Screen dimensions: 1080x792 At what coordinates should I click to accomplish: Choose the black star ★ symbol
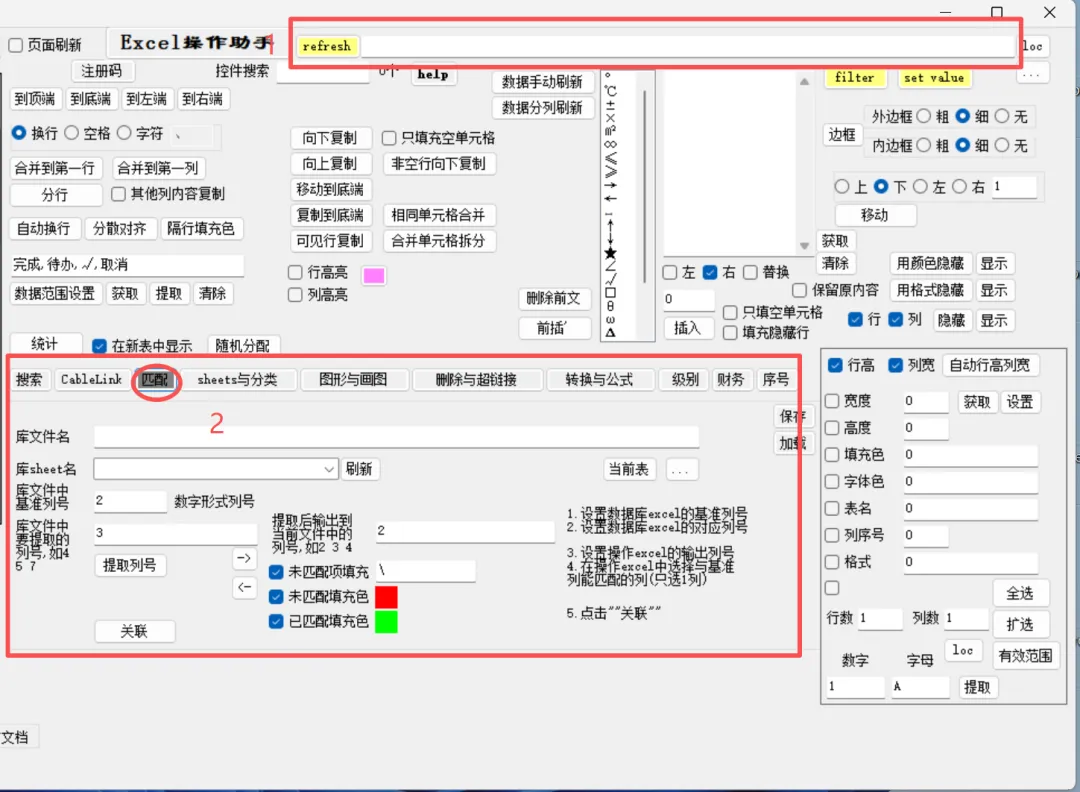click(610, 253)
